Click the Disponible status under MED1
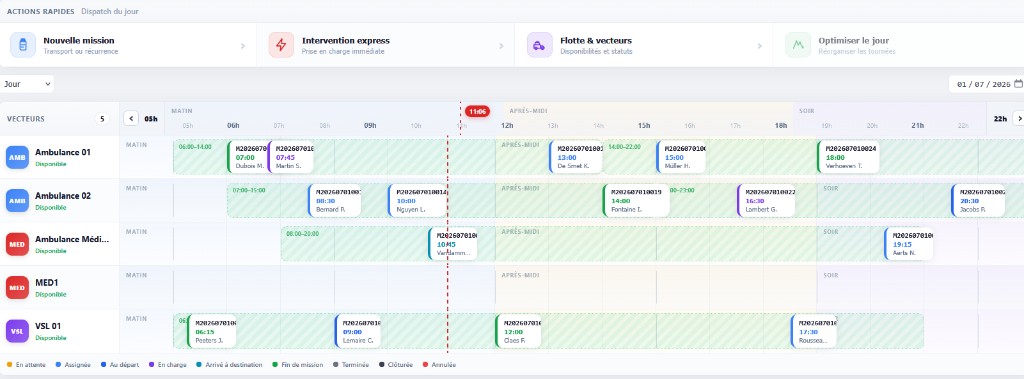This screenshot has height=379, width=1024. pyautogui.click(x=51, y=295)
